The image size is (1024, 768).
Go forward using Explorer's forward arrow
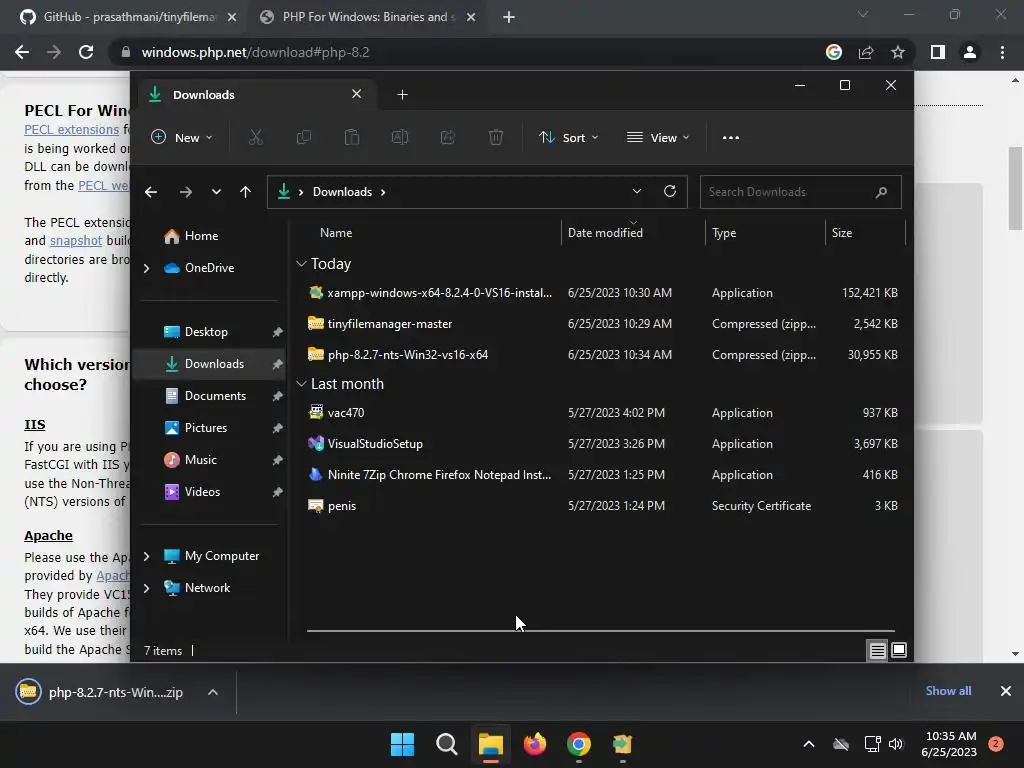[x=185, y=192]
